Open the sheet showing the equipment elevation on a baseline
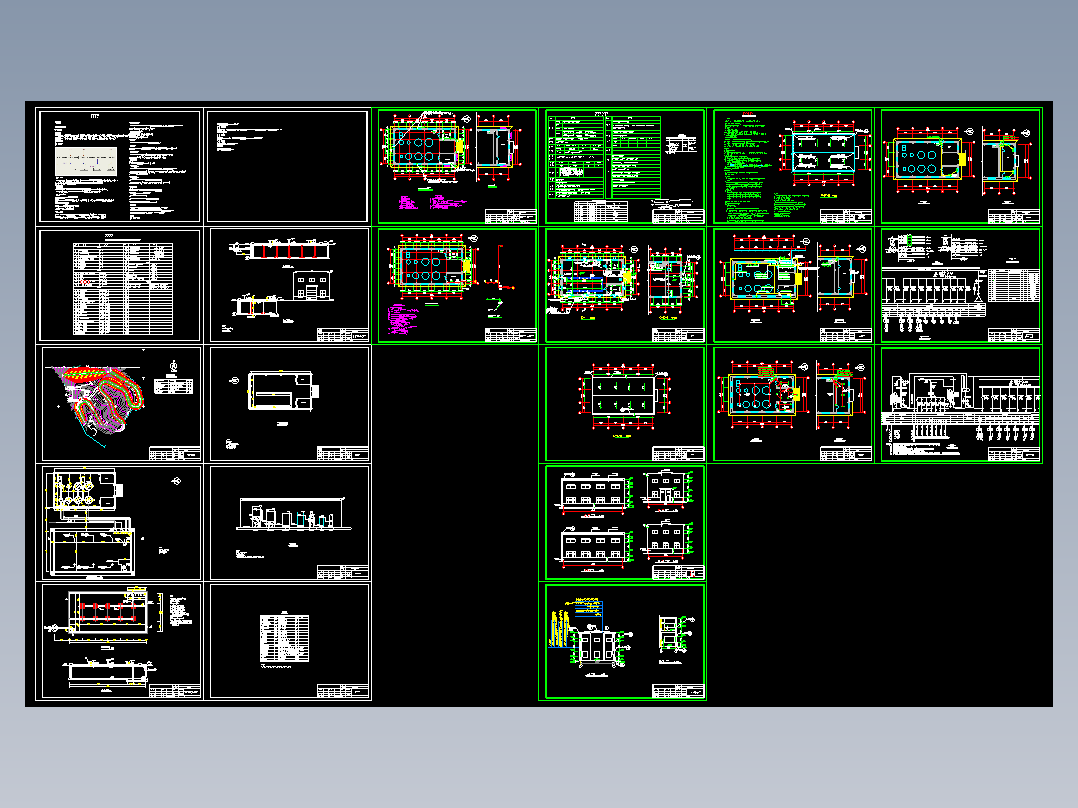The image size is (1078, 808). point(289,523)
